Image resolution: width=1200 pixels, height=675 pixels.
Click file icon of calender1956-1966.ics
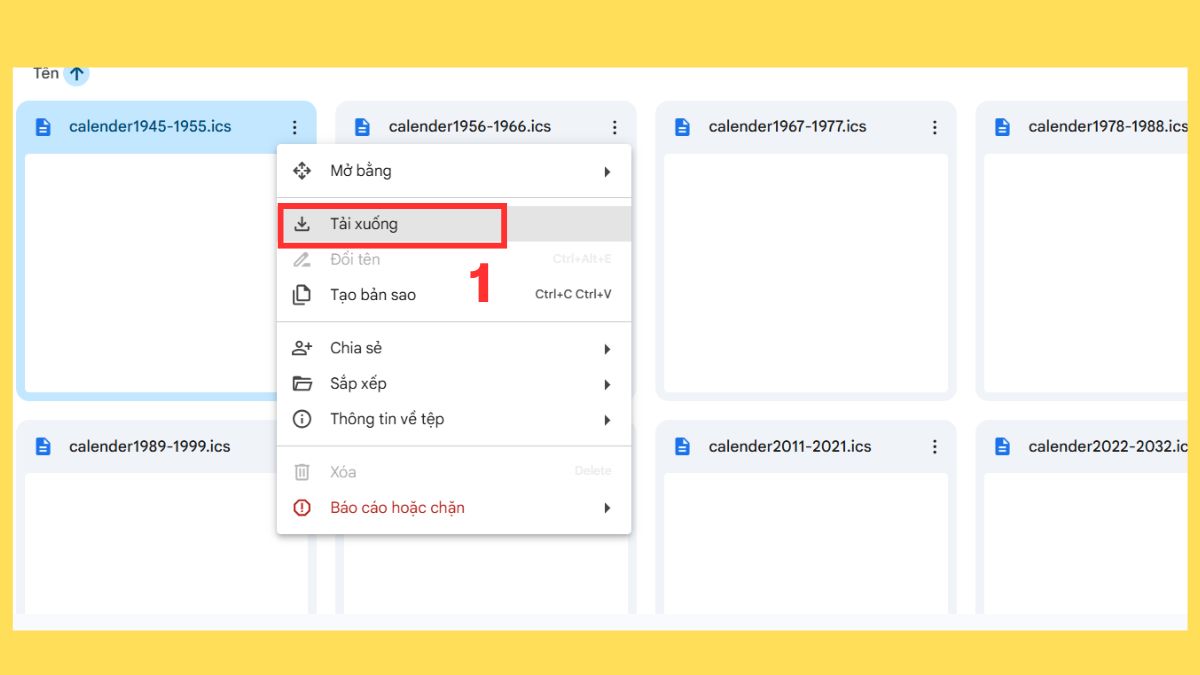point(363,127)
